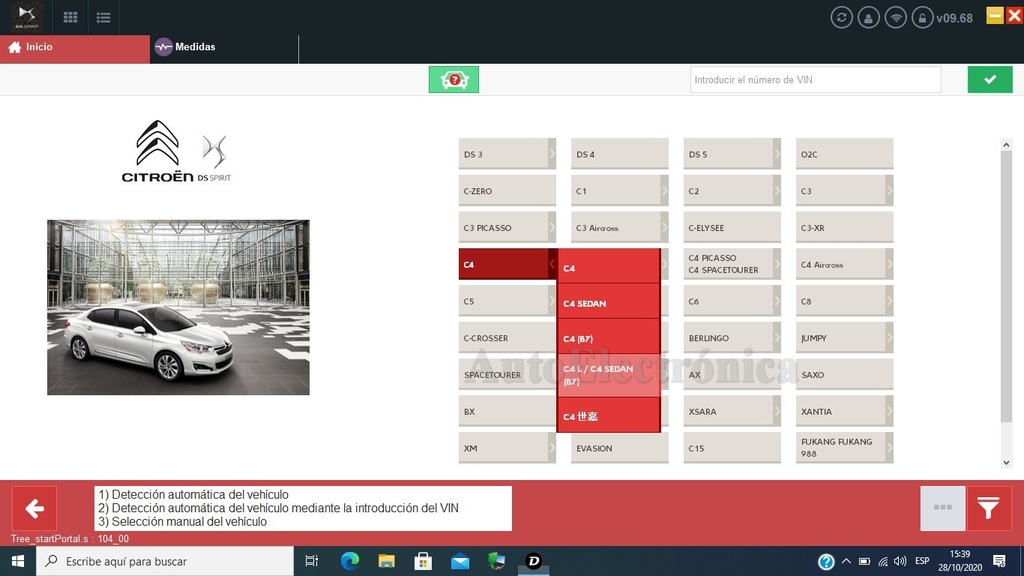Select C4 in the submenu
This screenshot has width=1024, height=576.
pos(609,266)
